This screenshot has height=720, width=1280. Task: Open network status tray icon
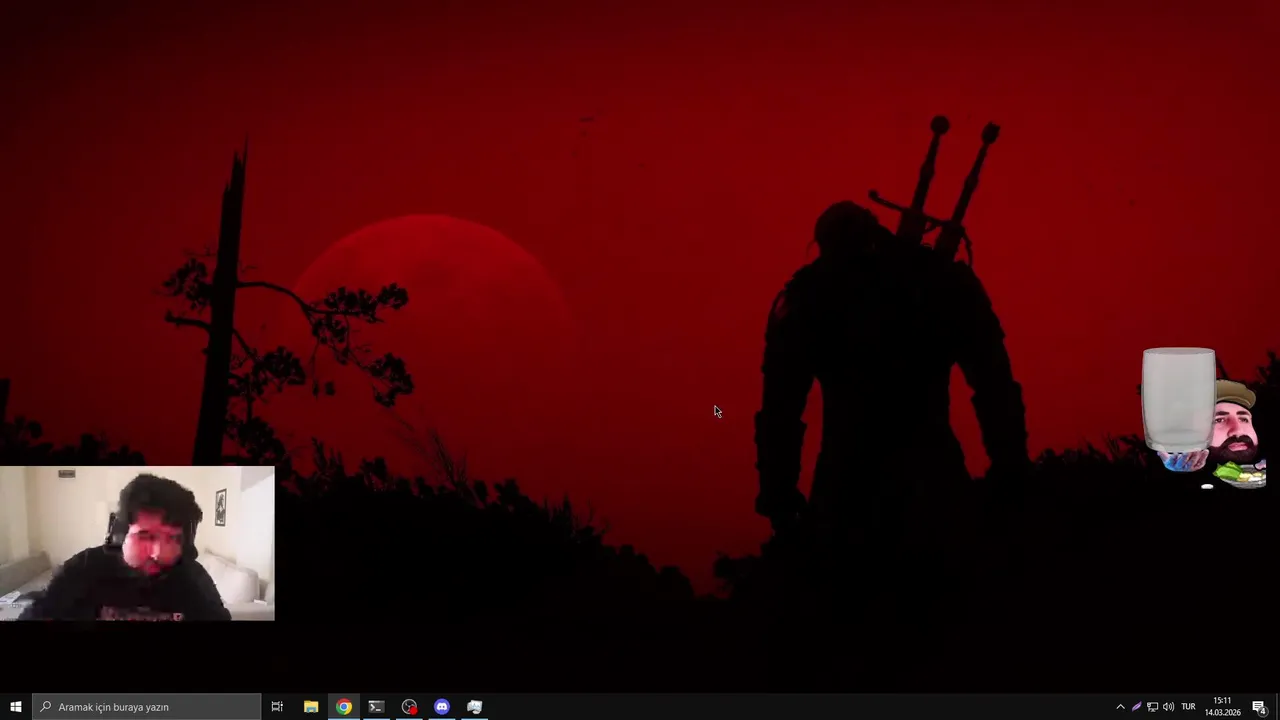click(1152, 707)
